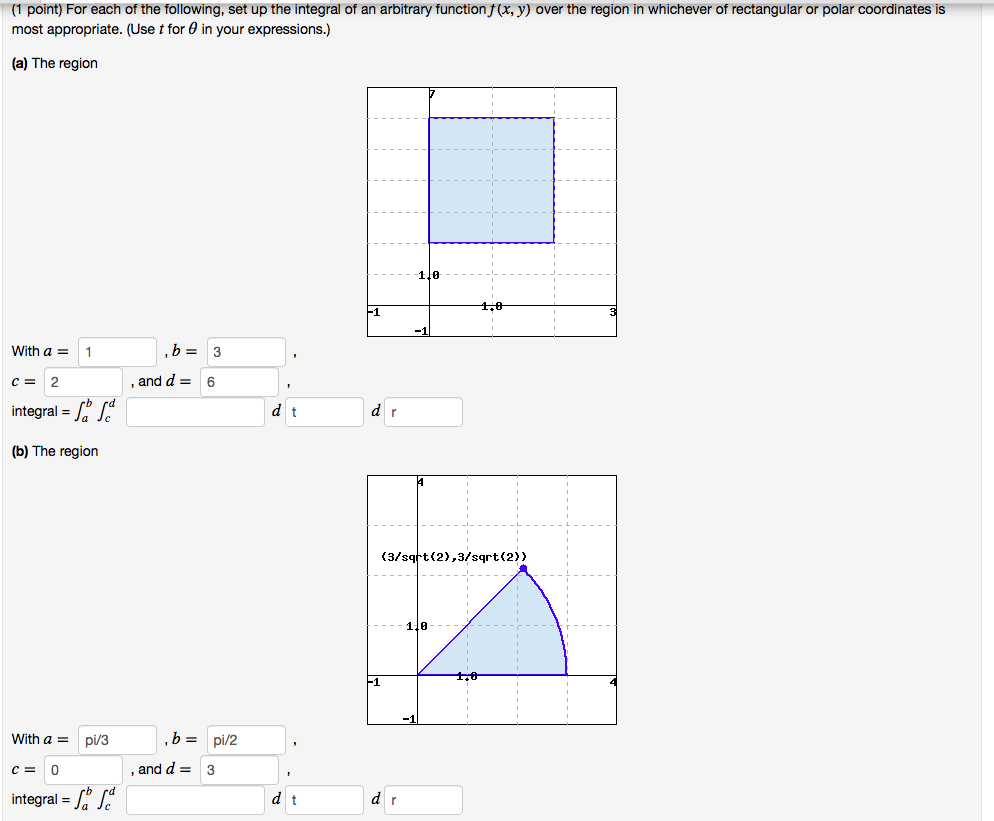Select the empty integrand box for part (b)

[x=195, y=799]
